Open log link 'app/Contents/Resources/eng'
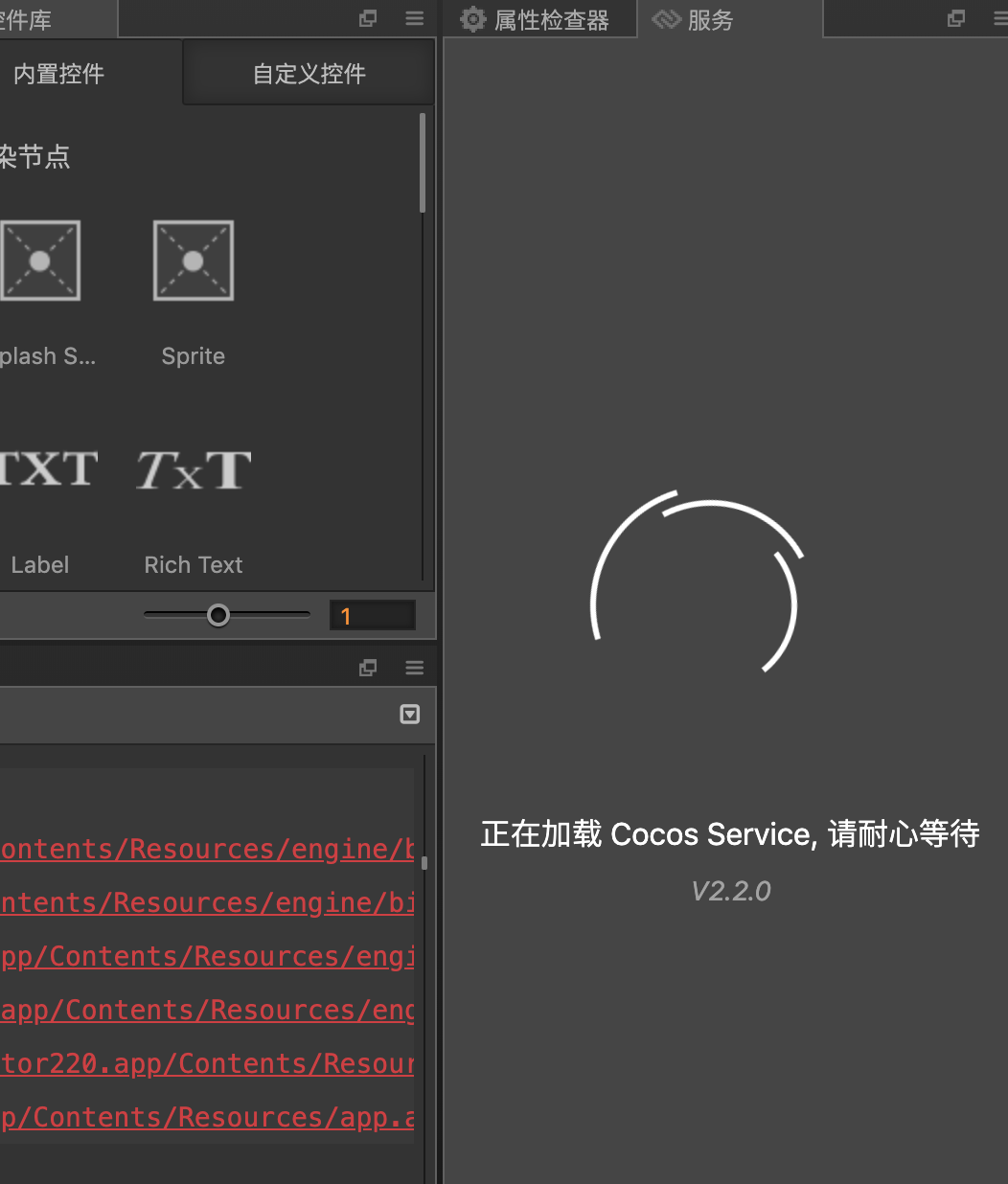1008x1184 pixels. point(207,1011)
